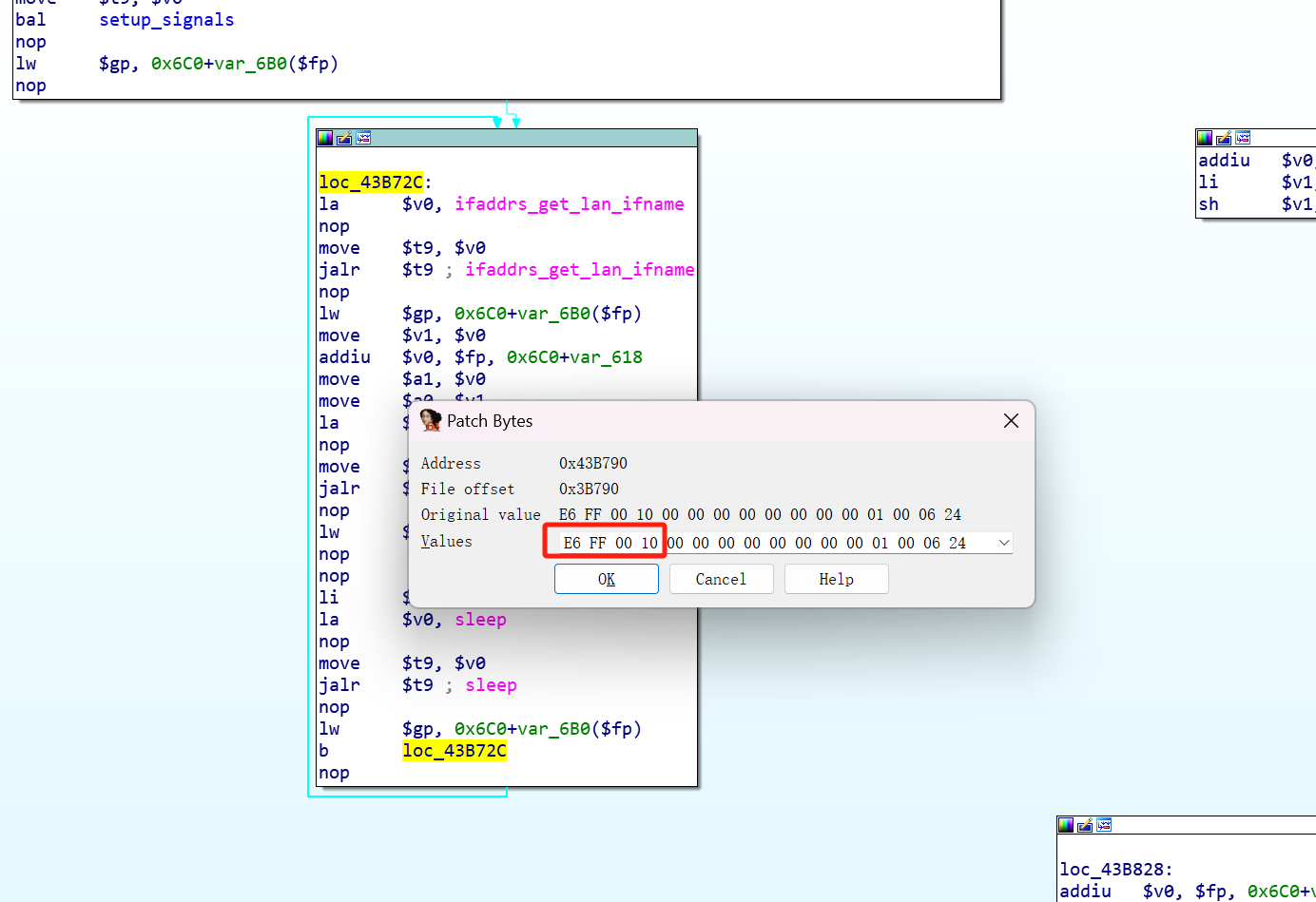Viewport: 1316px width, 902px height.
Task: Confirm the patch with OK
Action: pyautogui.click(x=607, y=579)
